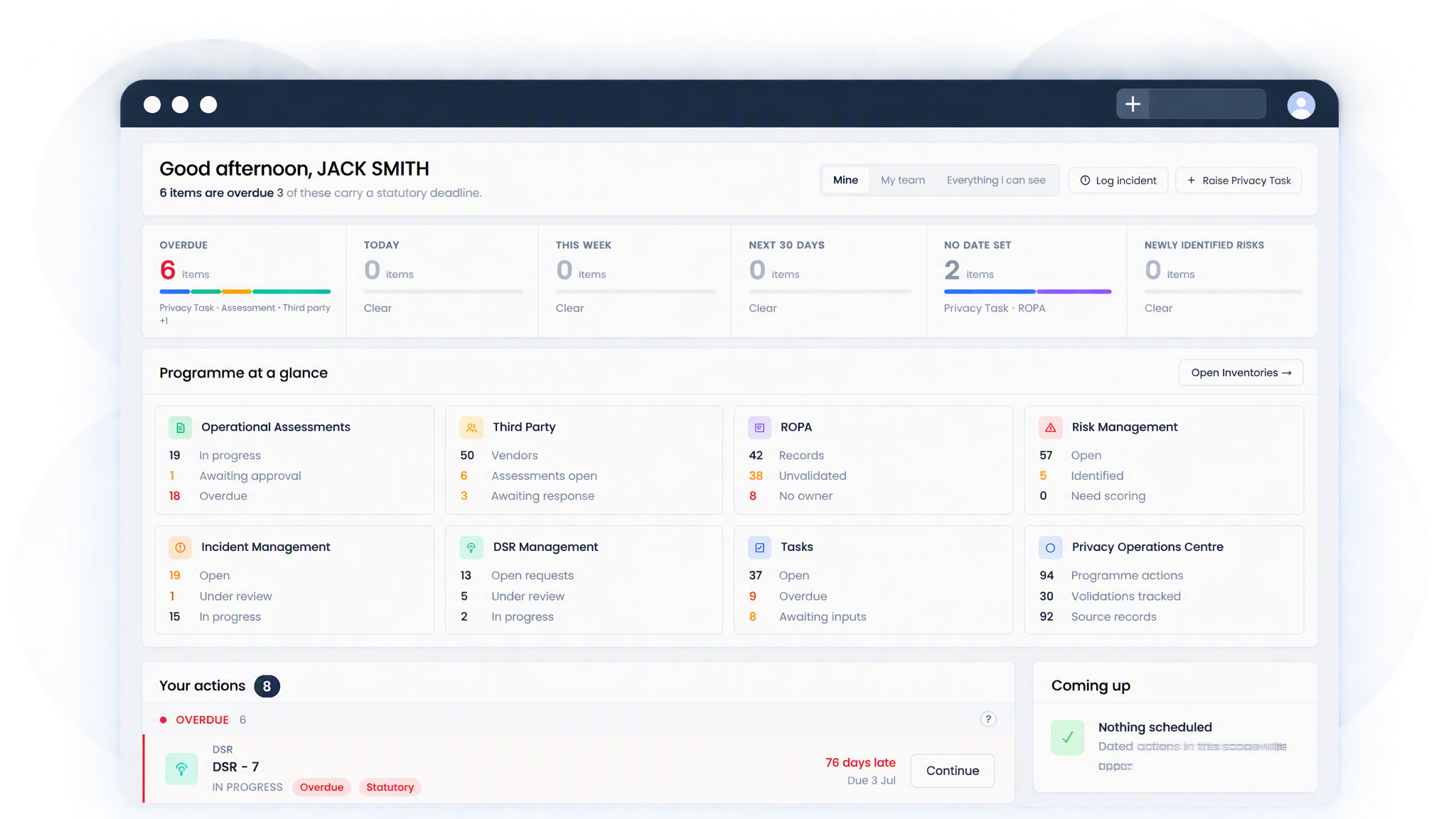This screenshot has width=1456, height=819.
Task: Click the Overdue tag on DSR - 7
Action: (x=321, y=787)
